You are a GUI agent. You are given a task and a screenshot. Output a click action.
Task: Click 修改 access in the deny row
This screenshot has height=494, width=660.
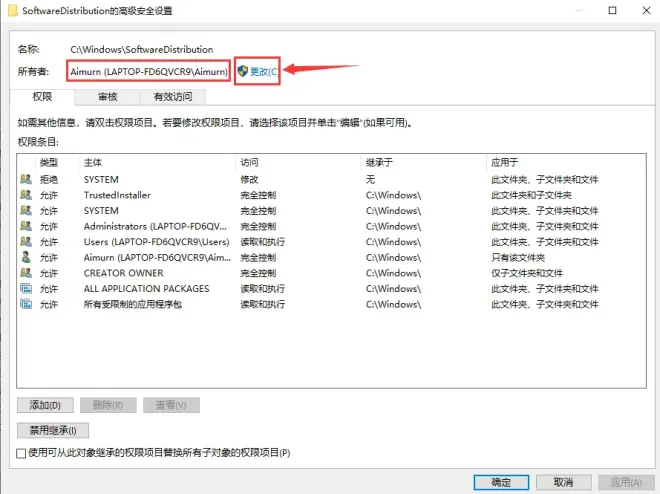[249, 179]
